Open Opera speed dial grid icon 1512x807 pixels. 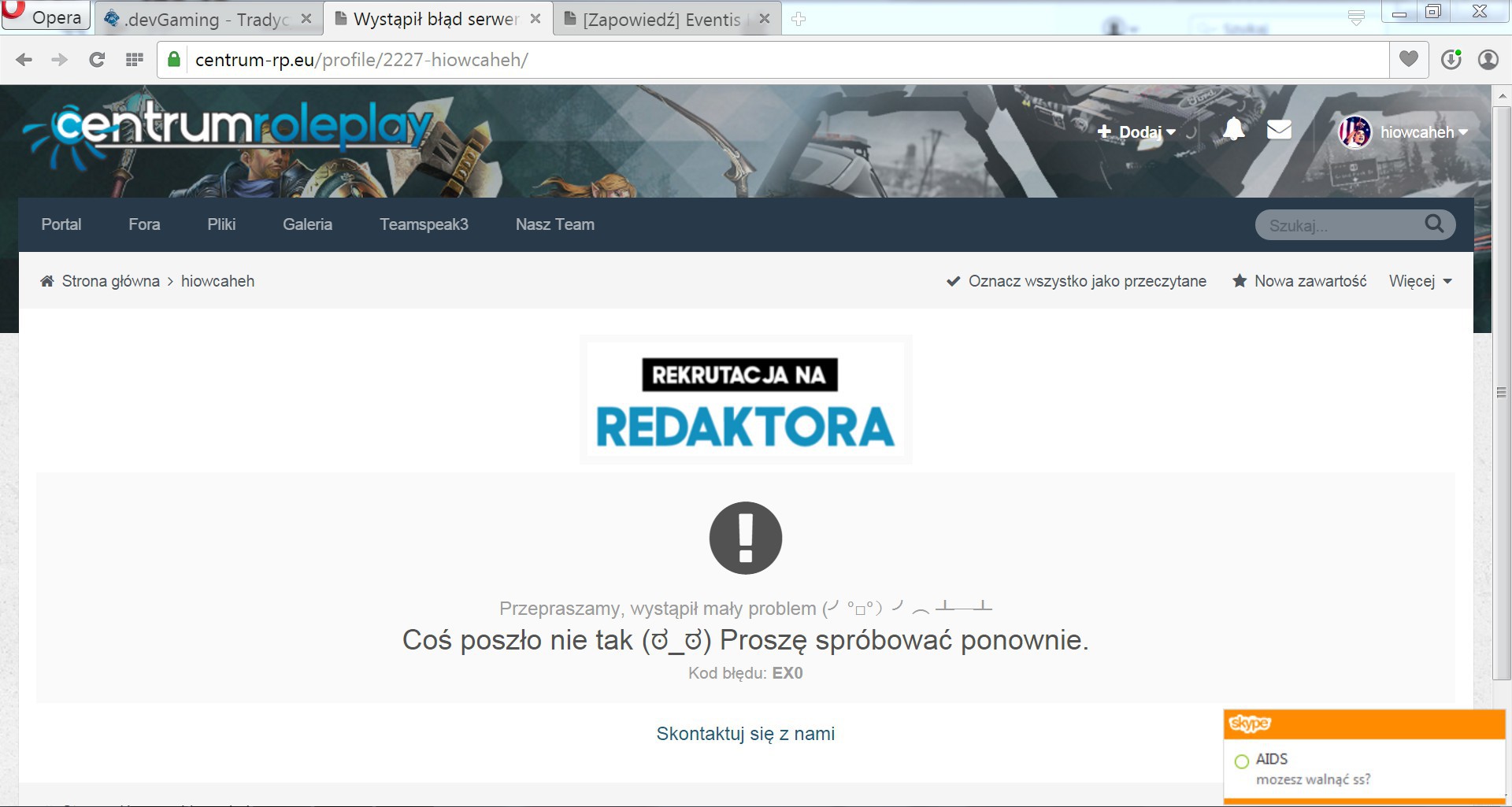click(x=135, y=60)
